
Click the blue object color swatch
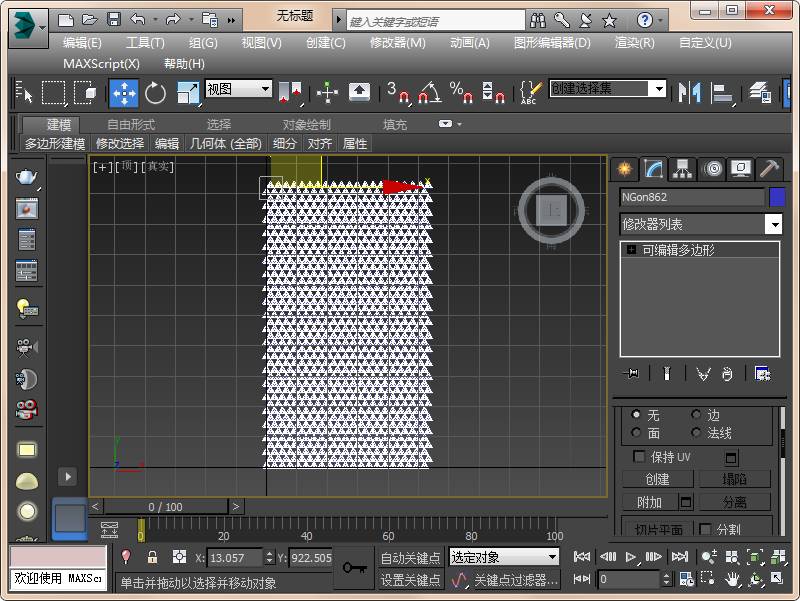click(777, 197)
